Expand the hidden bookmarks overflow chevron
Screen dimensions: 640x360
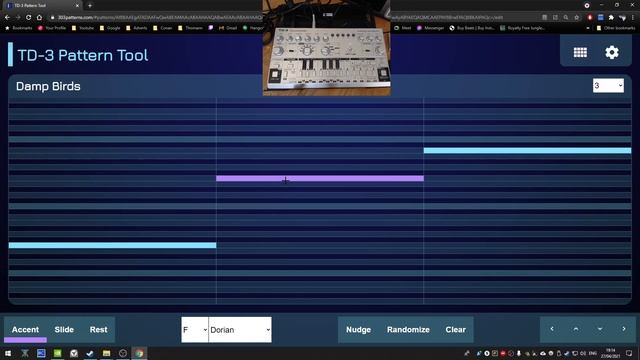pyautogui.click(x=588, y=28)
